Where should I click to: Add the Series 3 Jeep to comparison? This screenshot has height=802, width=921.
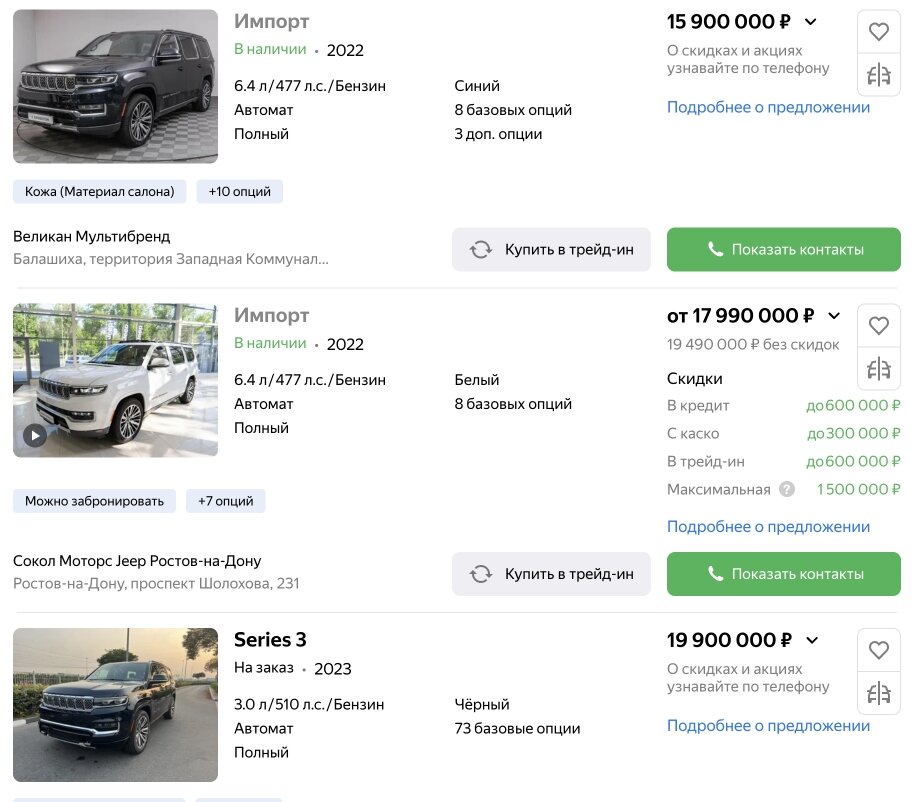pos(879,693)
